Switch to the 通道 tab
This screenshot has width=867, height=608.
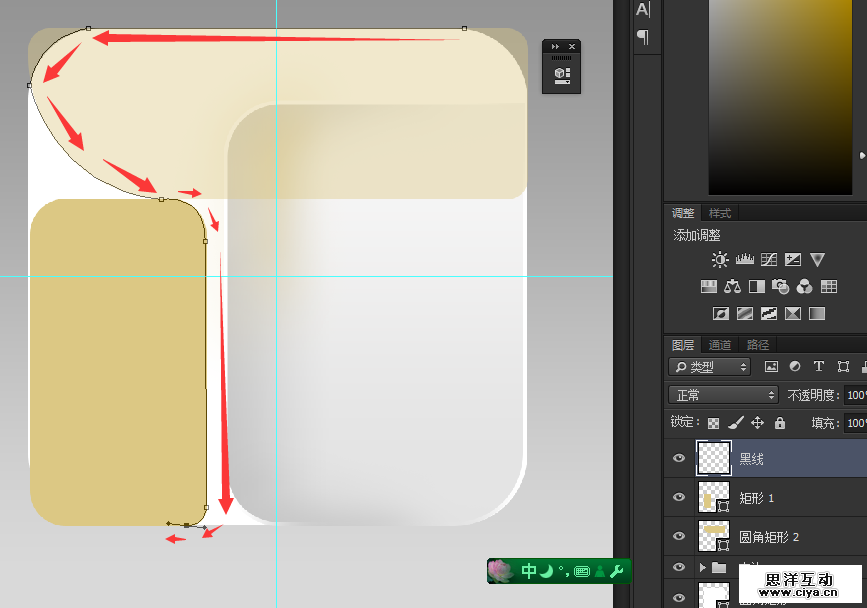[720, 345]
